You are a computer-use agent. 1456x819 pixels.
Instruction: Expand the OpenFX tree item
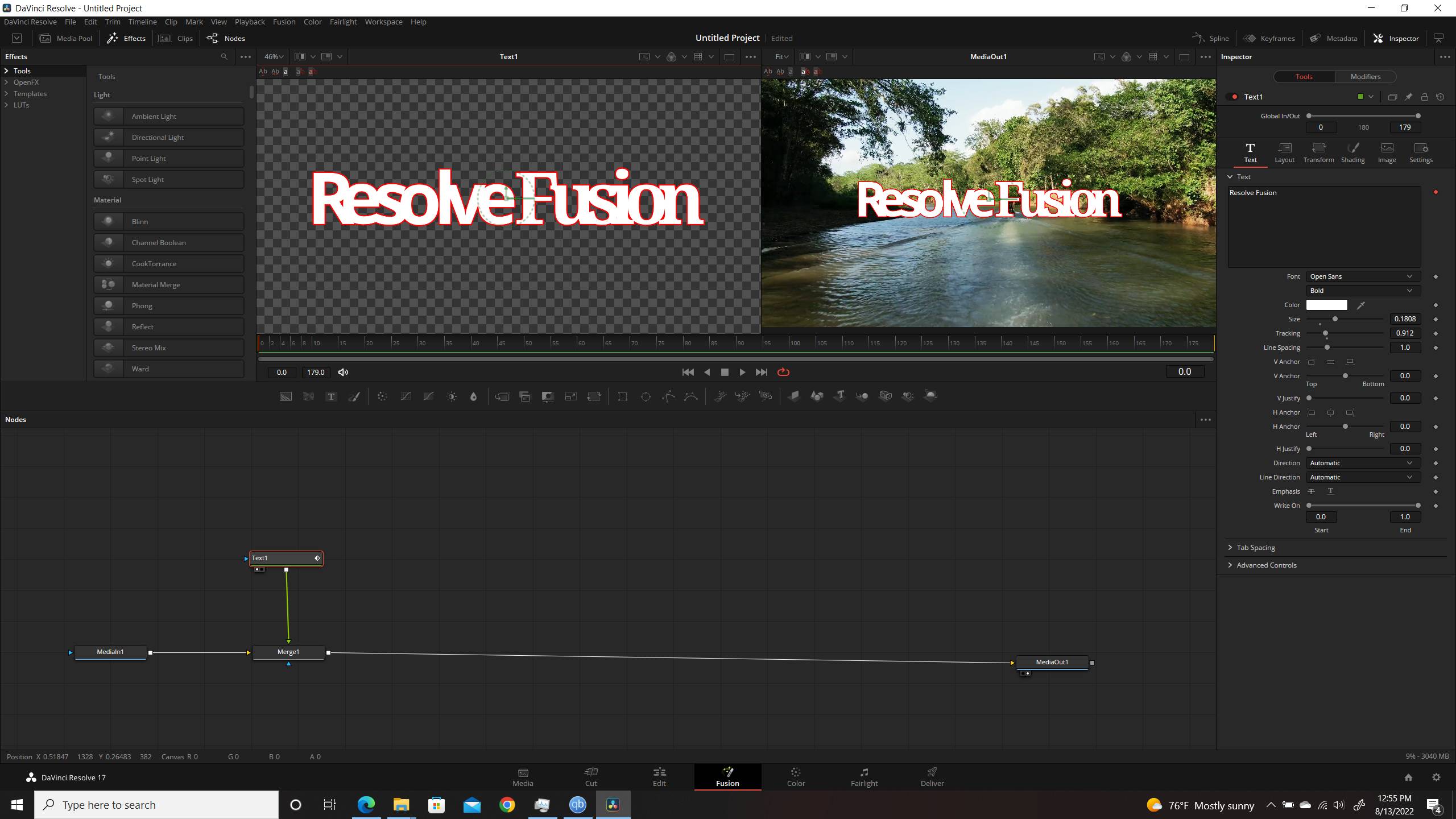(7, 82)
